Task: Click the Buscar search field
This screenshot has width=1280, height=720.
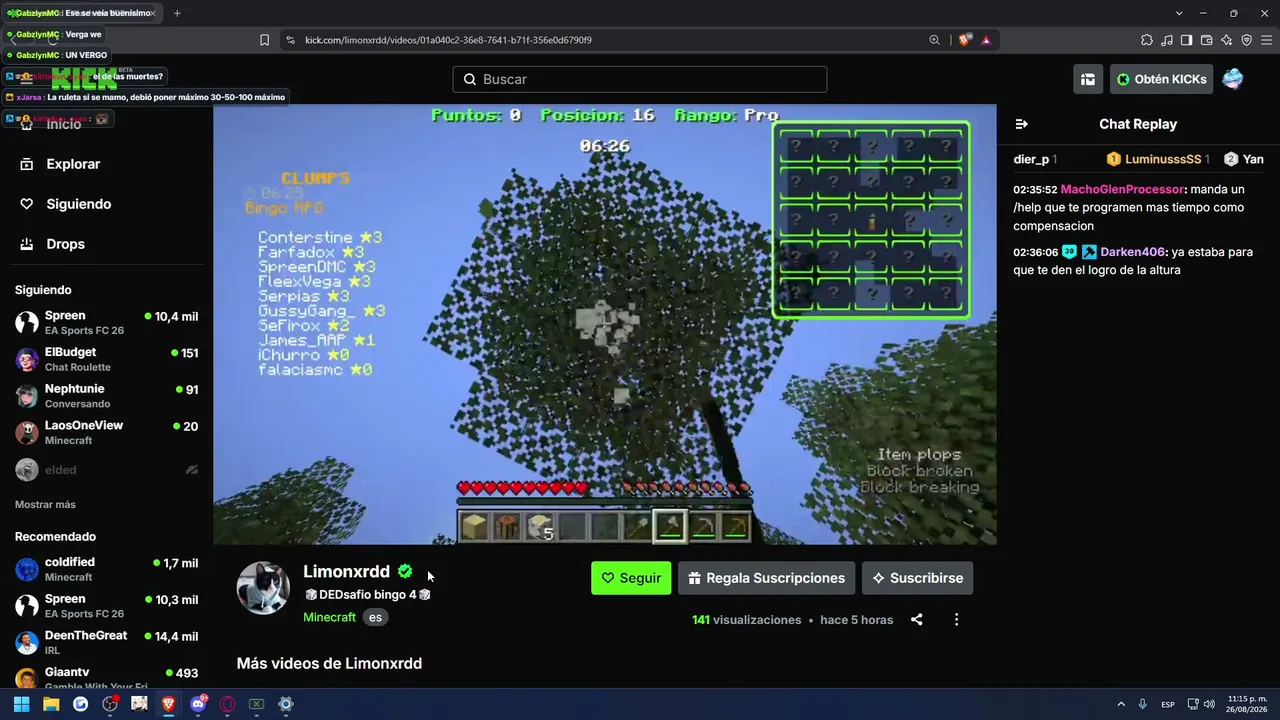Action: pyautogui.click(x=640, y=79)
